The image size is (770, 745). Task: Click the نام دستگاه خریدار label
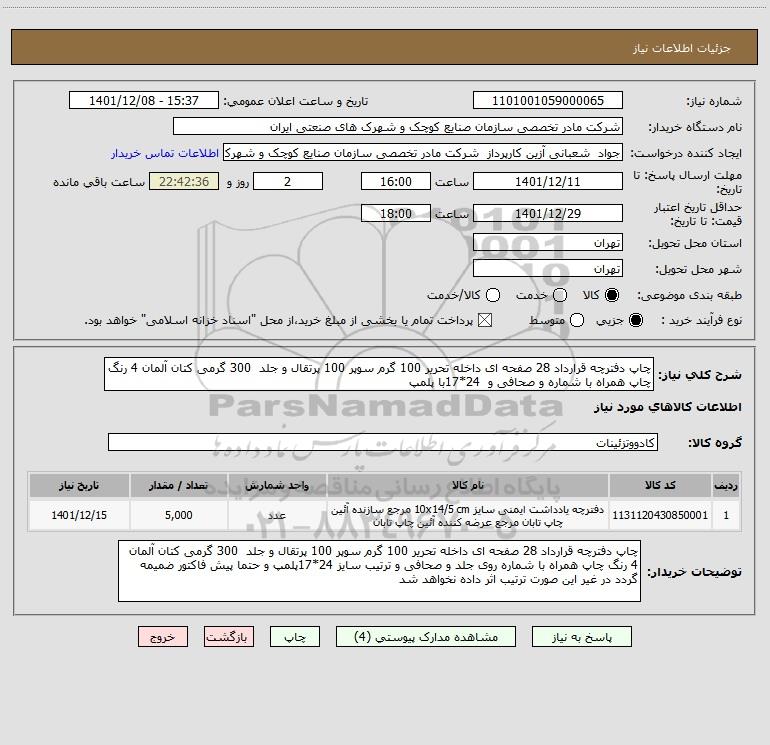coord(695,128)
